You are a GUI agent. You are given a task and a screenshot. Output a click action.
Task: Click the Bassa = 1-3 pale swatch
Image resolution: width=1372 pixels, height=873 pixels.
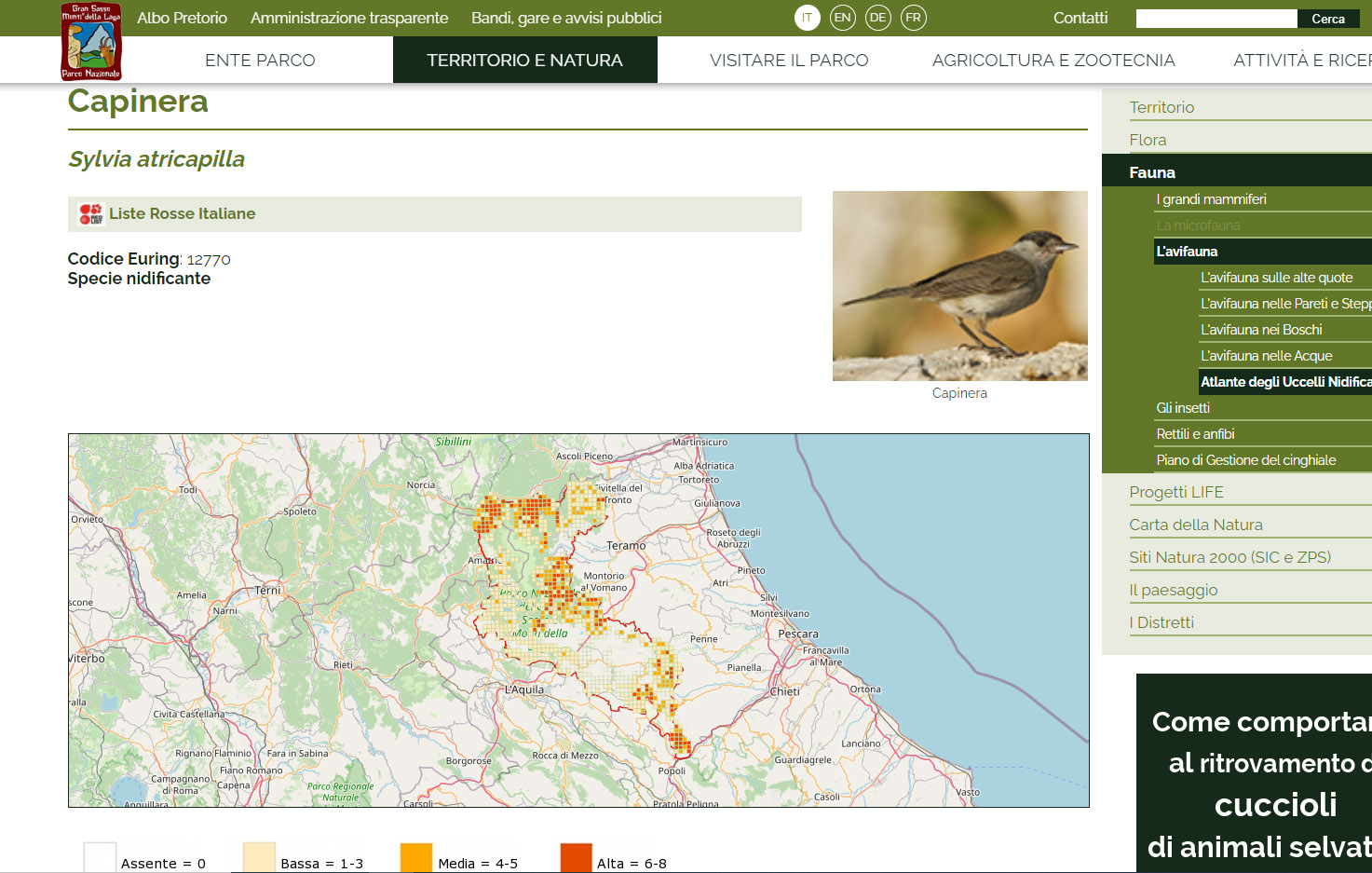point(259,858)
